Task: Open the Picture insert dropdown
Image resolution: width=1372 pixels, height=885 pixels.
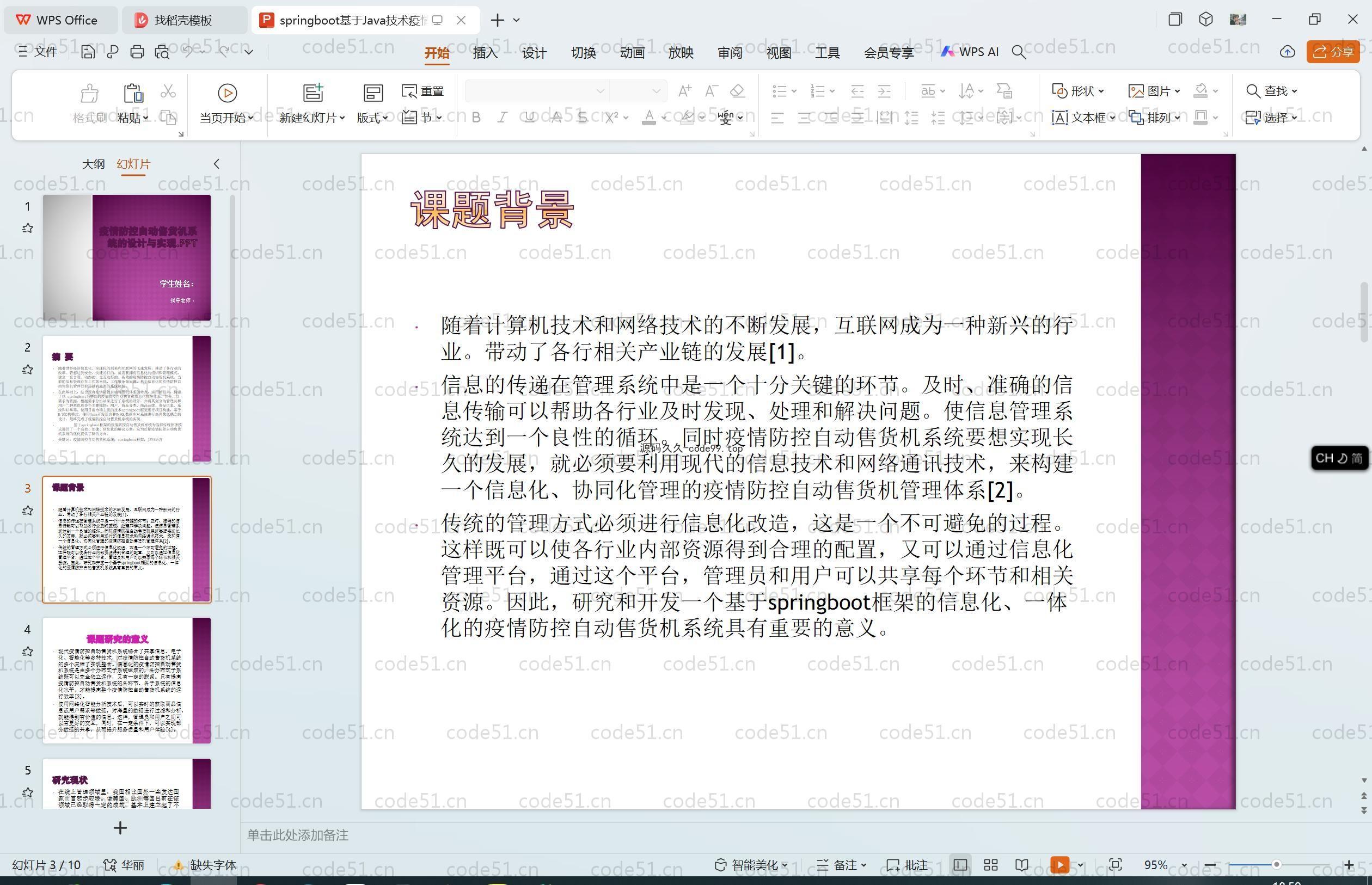Action: (1154, 91)
